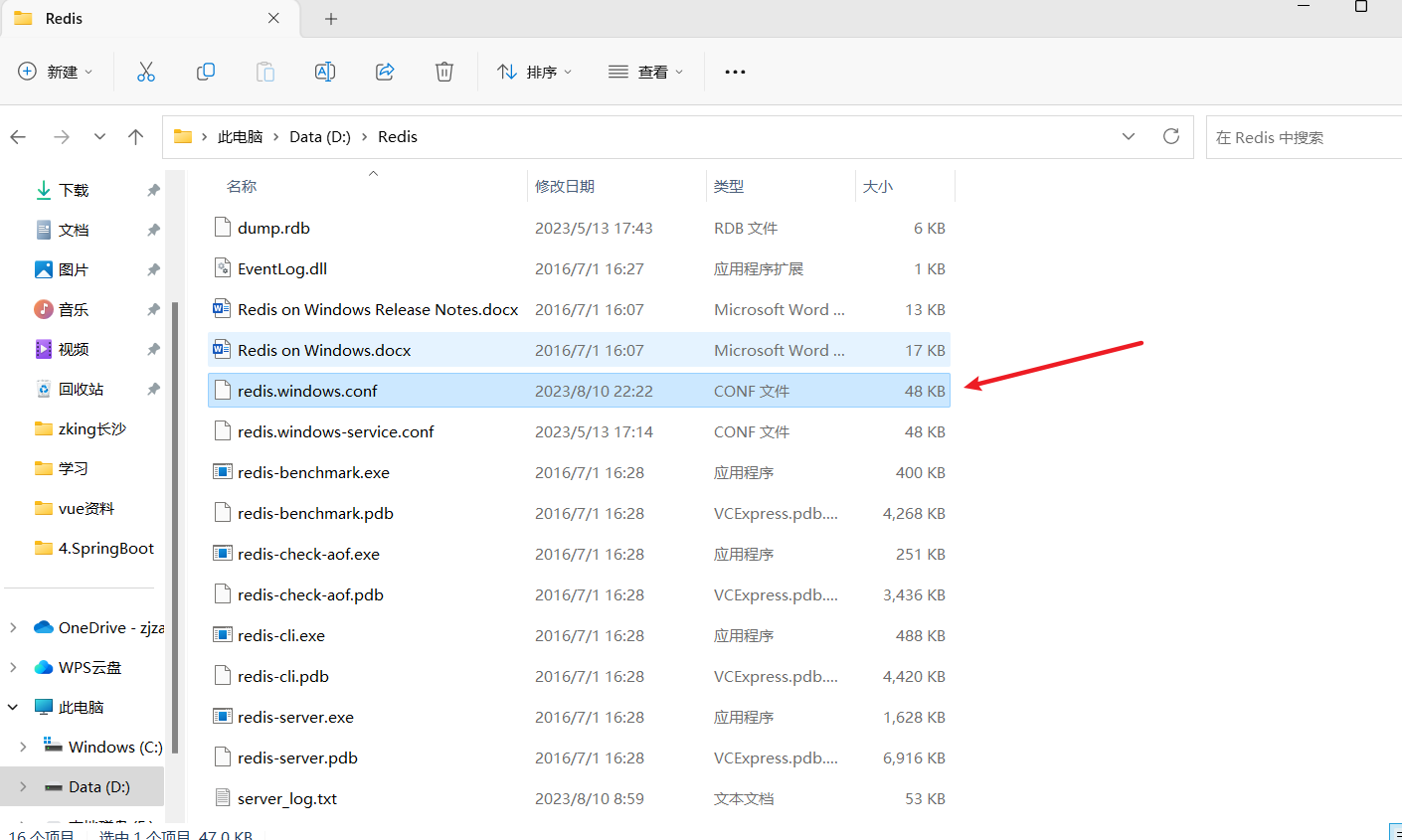Open the 查看 (View) dropdown
Image resolution: width=1402 pixels, height=840 pixels.
pos(646,72)
